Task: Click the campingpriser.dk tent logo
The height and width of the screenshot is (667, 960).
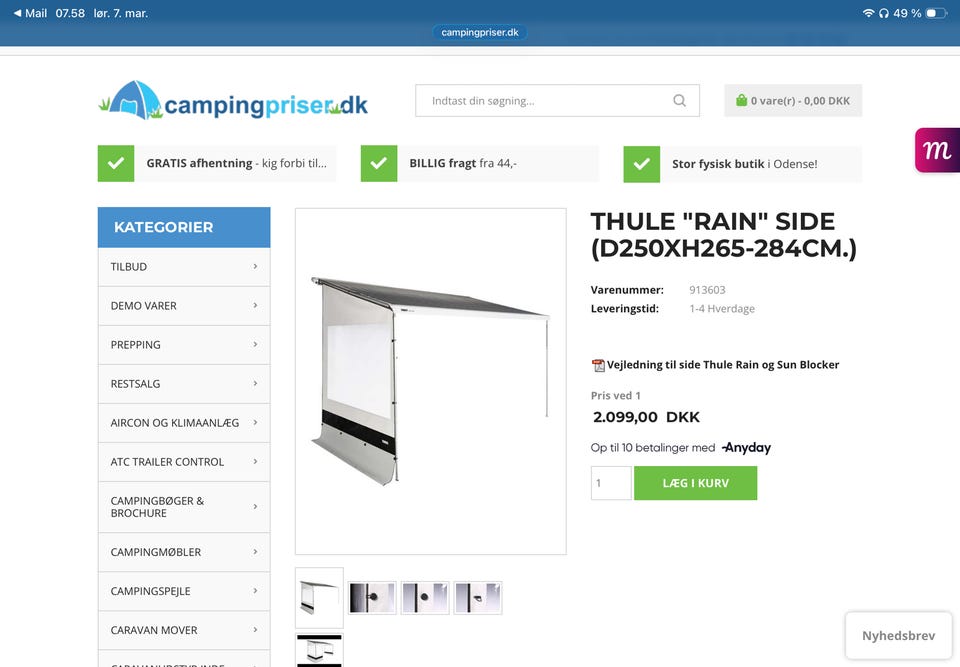Action: pos(233,101)
